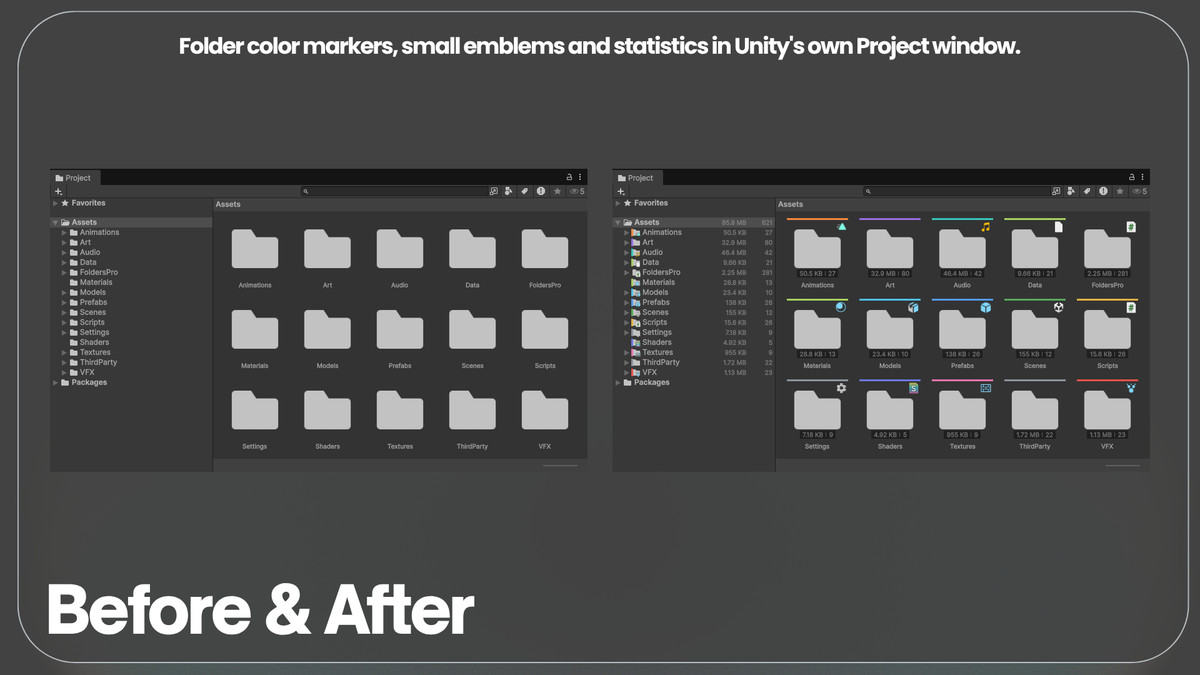Select ThirdParty in the After window tree
The width and height of the screenshot is (1200, 675).
point(661,362)
